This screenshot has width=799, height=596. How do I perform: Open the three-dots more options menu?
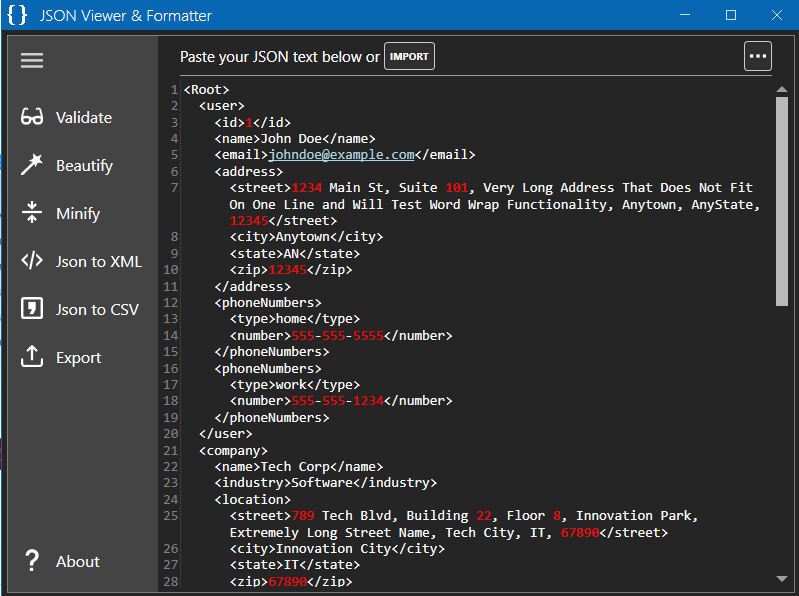[758, 56]
